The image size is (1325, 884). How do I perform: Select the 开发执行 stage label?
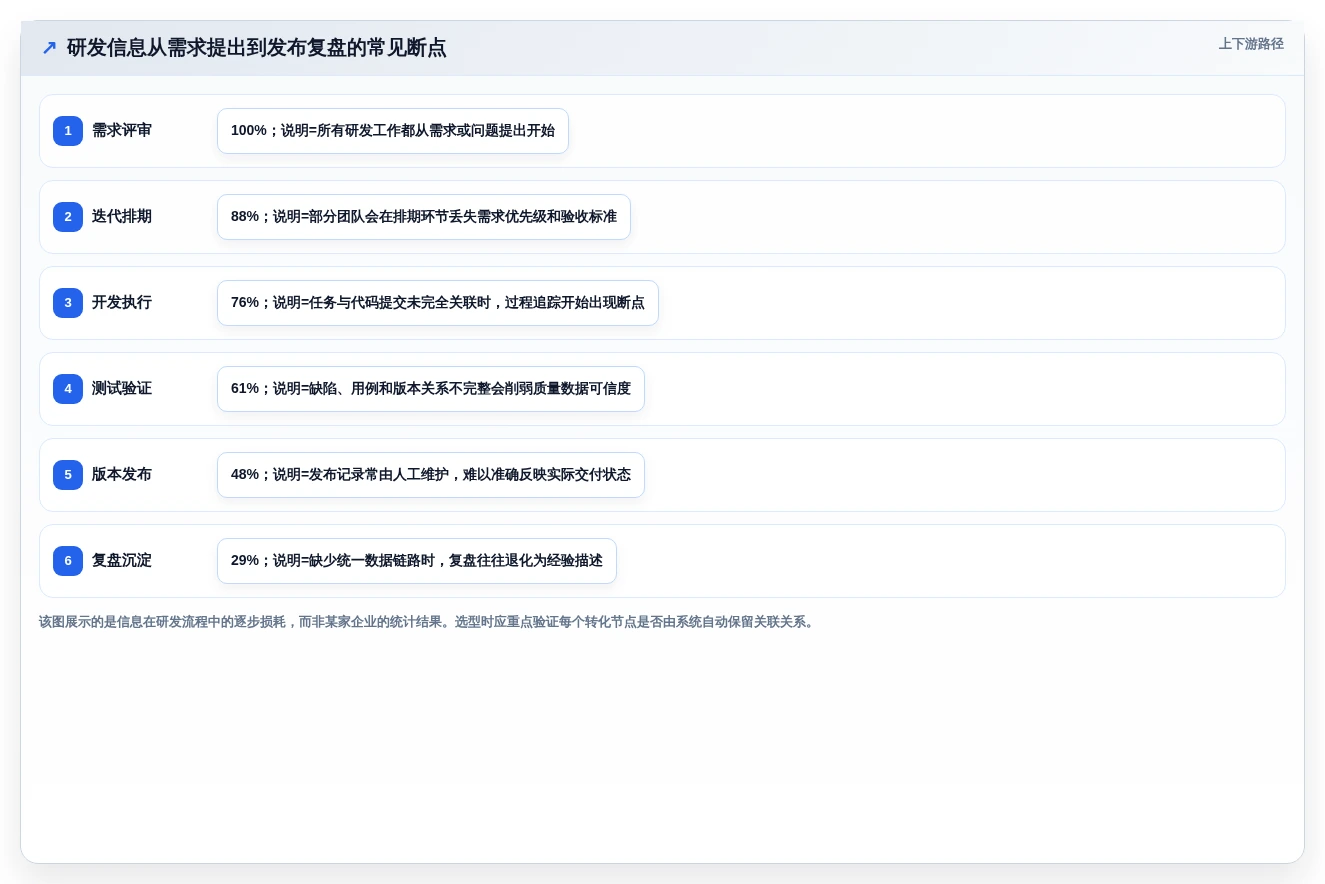pyautogui.click(x=122, y=303)
